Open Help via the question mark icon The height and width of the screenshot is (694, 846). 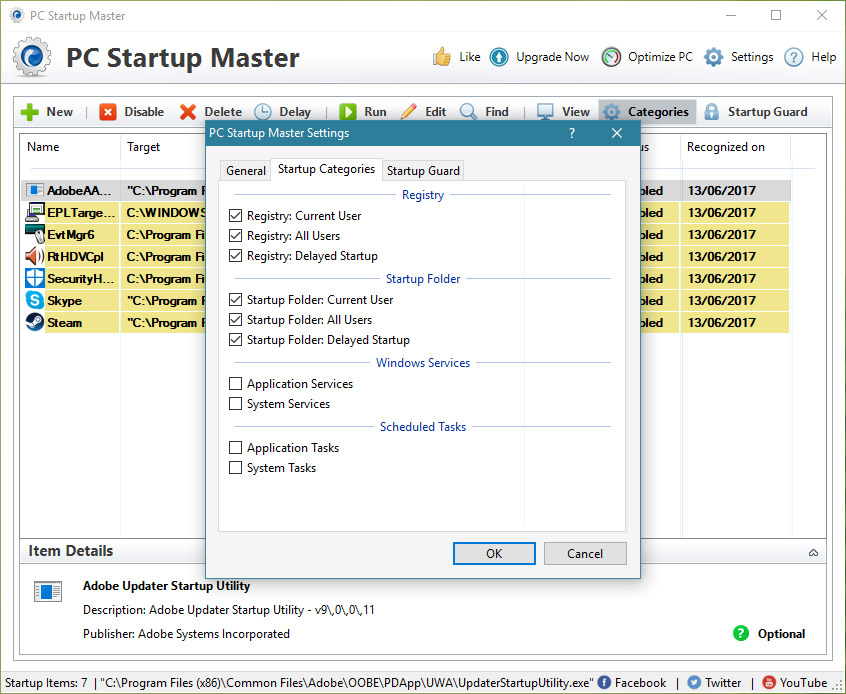(x=794, y=57)
